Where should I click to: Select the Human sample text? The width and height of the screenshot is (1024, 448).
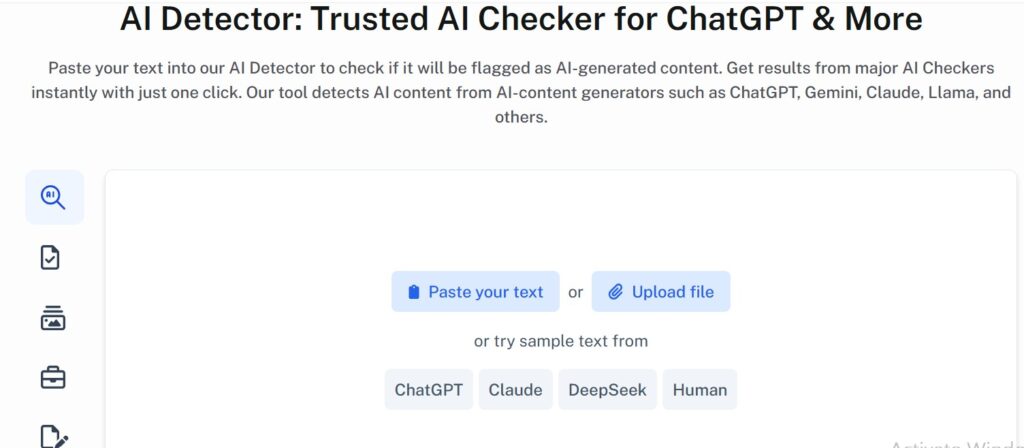click(699, 390)
